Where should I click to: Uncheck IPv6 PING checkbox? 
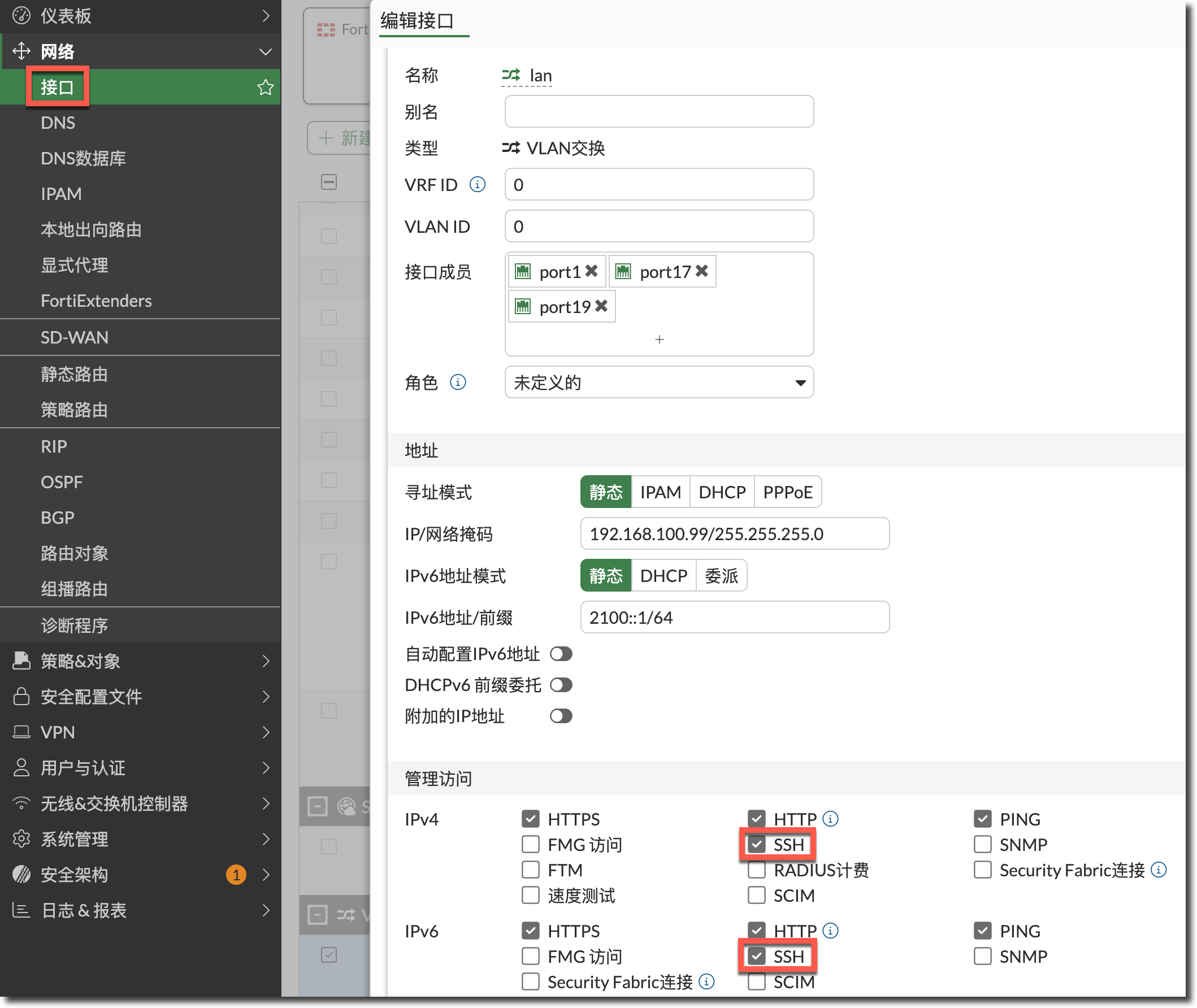click(x=983, y=931)
